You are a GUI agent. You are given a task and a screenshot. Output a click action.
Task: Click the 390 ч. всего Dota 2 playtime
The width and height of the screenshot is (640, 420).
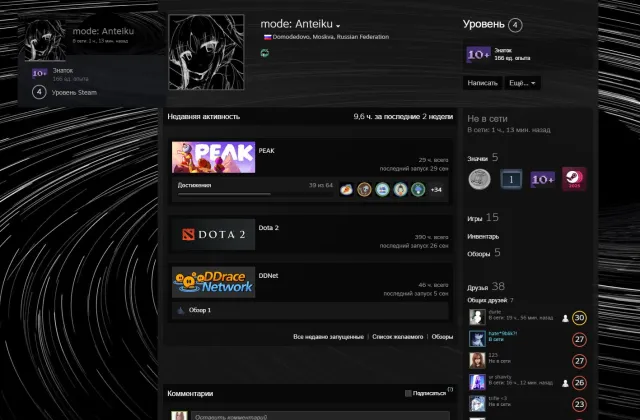tap(431, 237)
